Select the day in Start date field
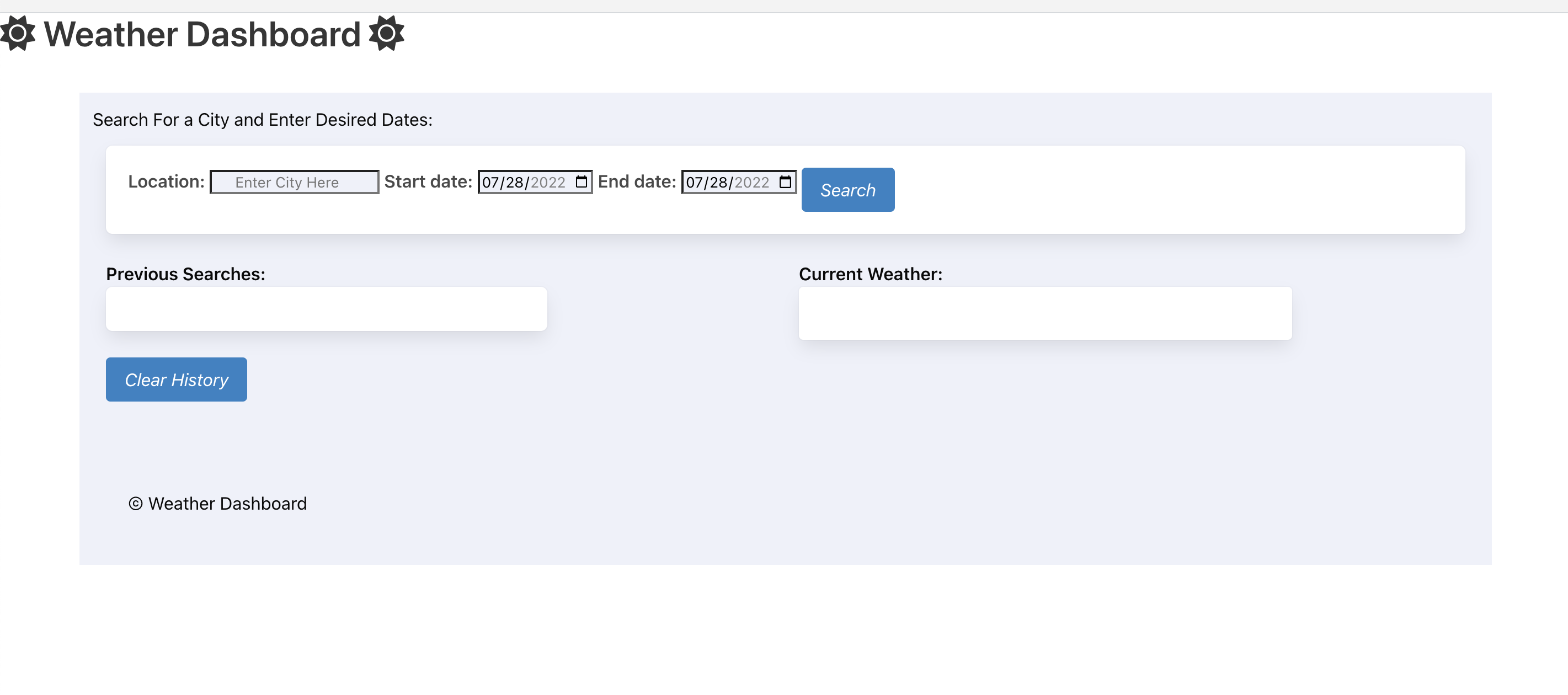 click(514, 183)
